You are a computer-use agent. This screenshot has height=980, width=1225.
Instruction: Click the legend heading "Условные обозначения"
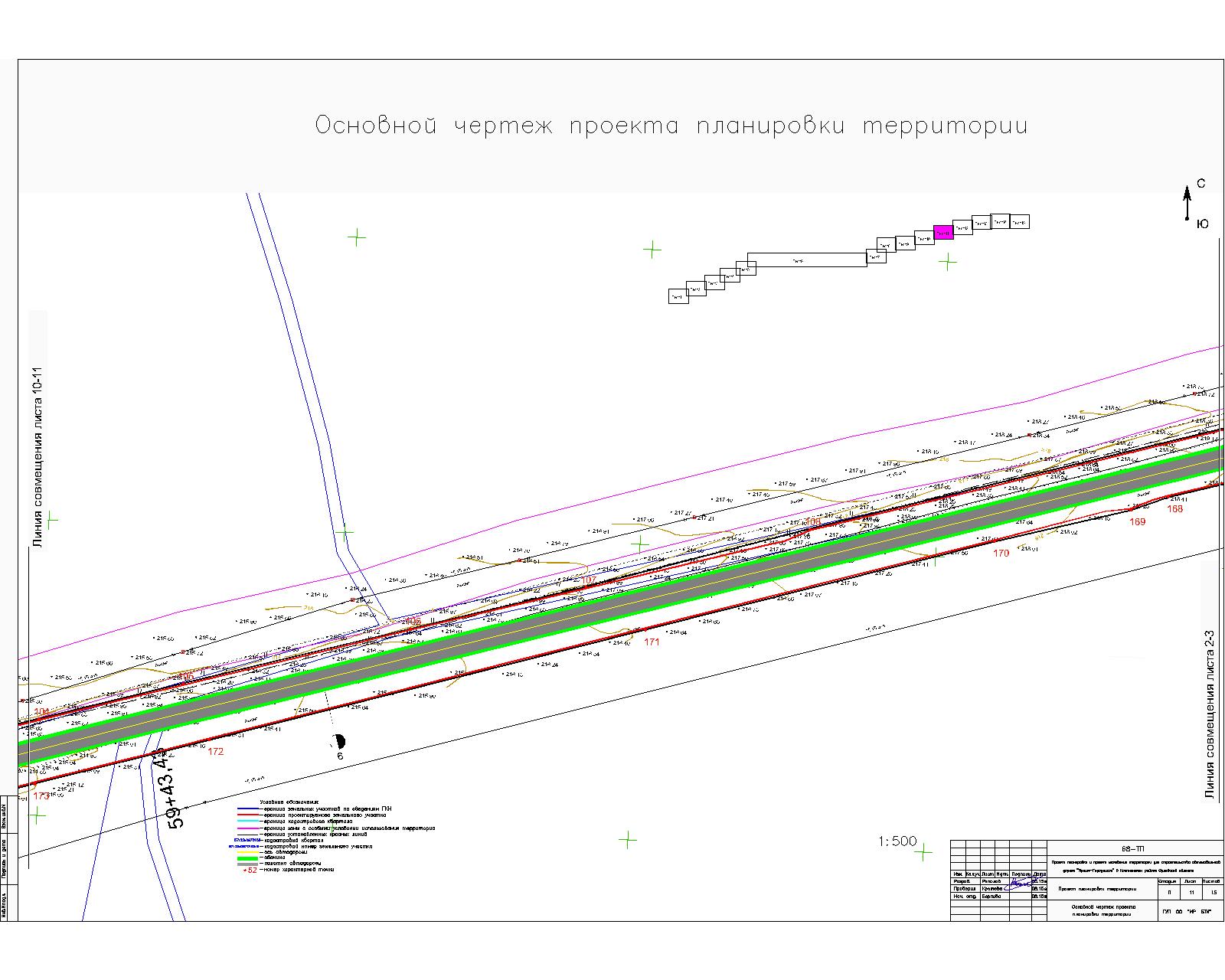[x=290, y=802]
